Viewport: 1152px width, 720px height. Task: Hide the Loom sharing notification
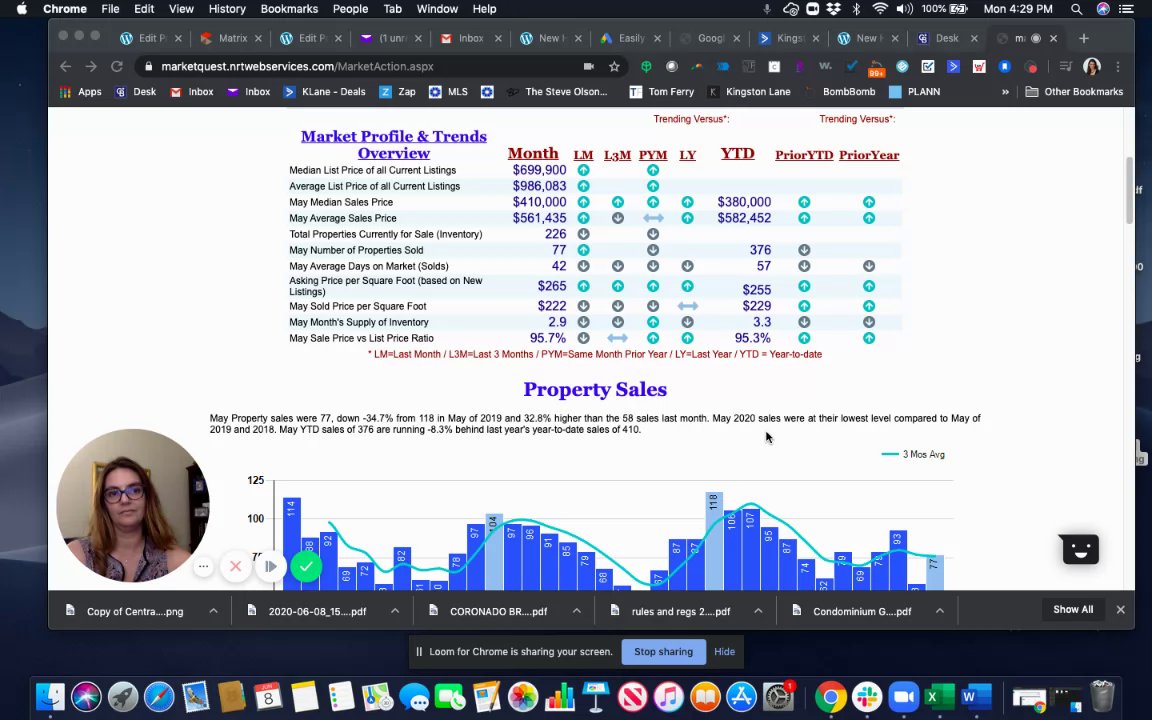724,652
